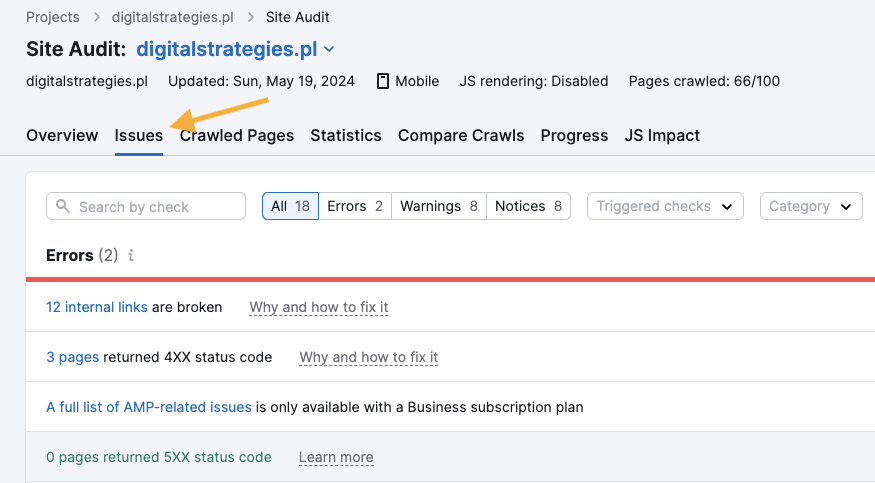Click the Mobile device icon

[x=383, y=81]
